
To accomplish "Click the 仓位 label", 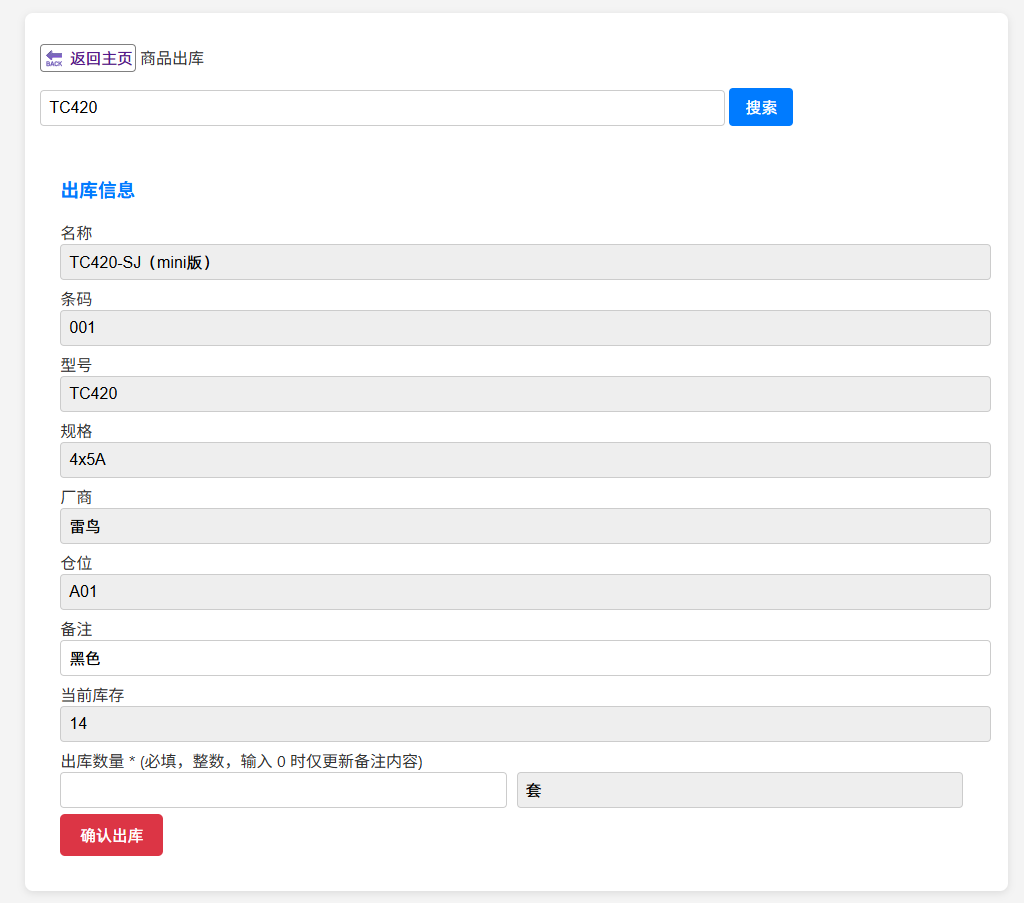I will point(76,563).
